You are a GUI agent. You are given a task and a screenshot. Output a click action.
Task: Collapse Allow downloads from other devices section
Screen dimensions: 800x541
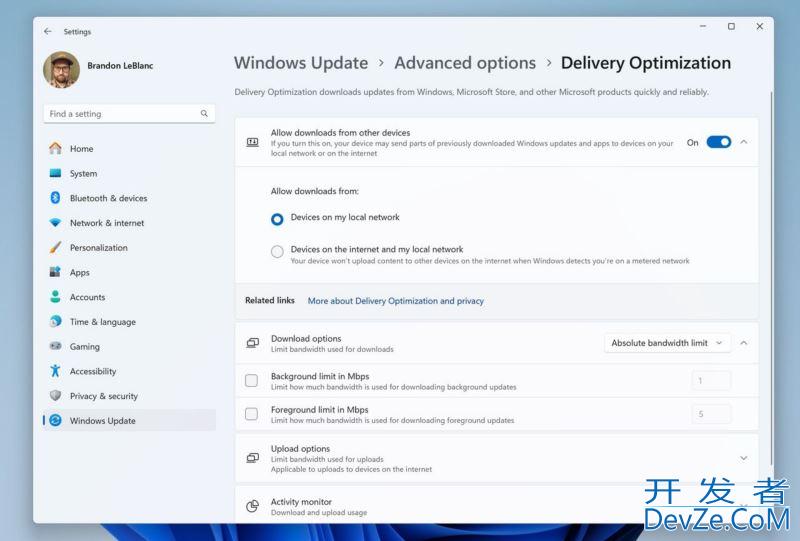tap(744, 142)
